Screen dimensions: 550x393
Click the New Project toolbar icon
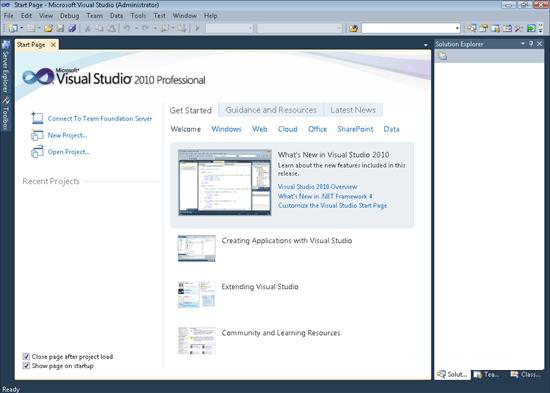click(13, 28)
